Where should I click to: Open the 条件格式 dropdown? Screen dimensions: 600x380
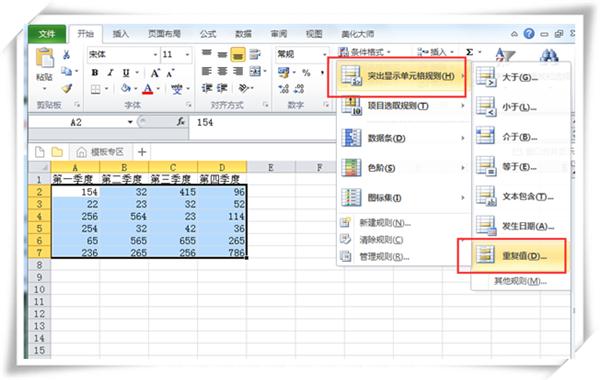coord(365,52)
